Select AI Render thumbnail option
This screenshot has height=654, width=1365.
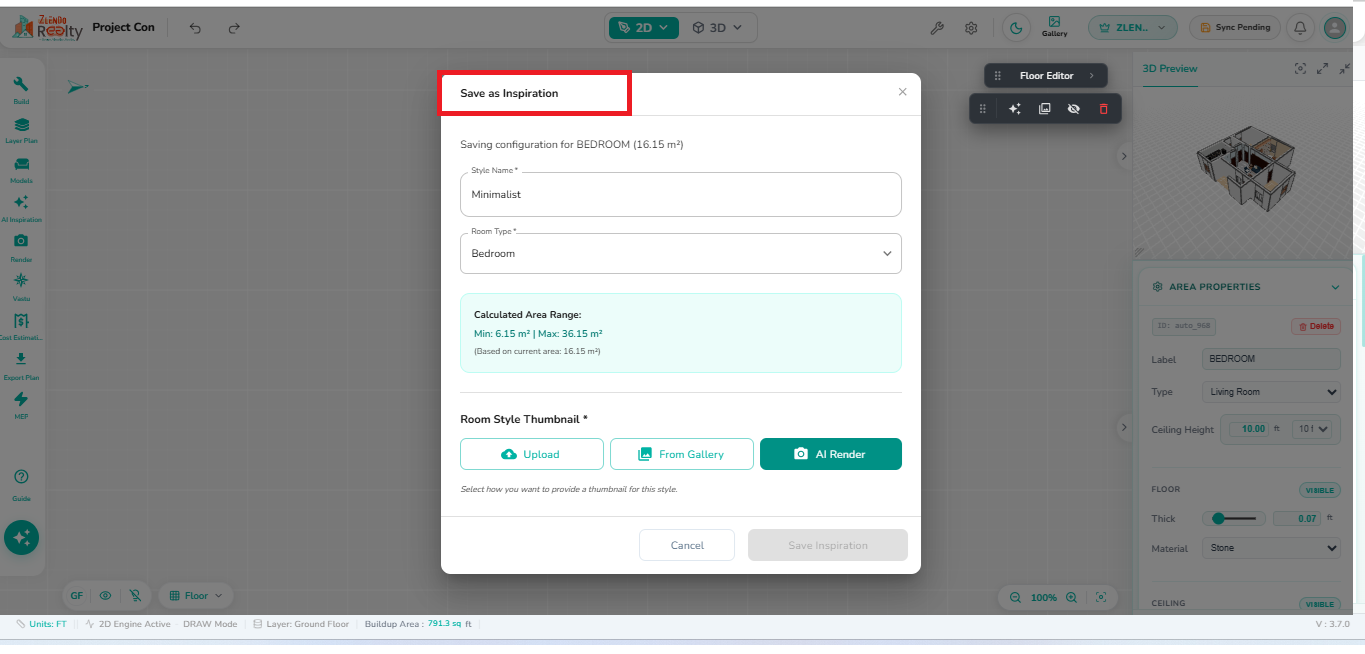831,454
